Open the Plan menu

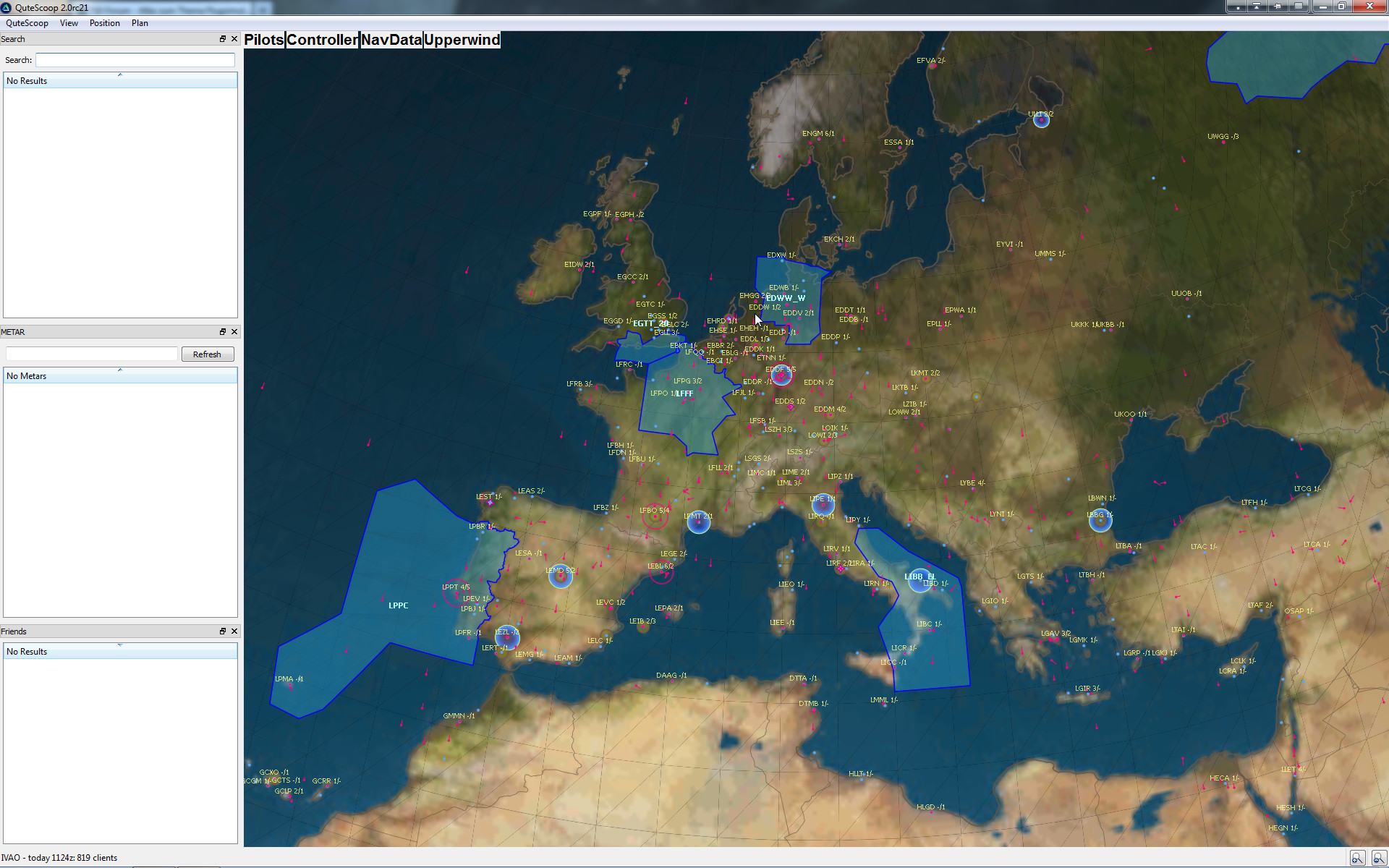[x=140, y=23]
